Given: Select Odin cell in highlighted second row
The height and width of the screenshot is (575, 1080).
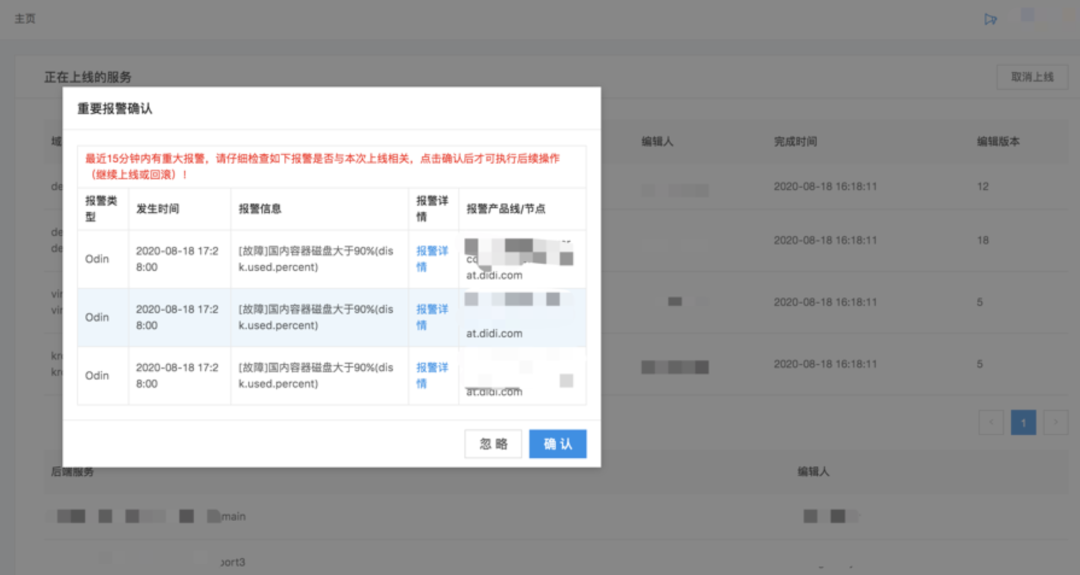Looking at the screenshot, I should pos(97,317).
